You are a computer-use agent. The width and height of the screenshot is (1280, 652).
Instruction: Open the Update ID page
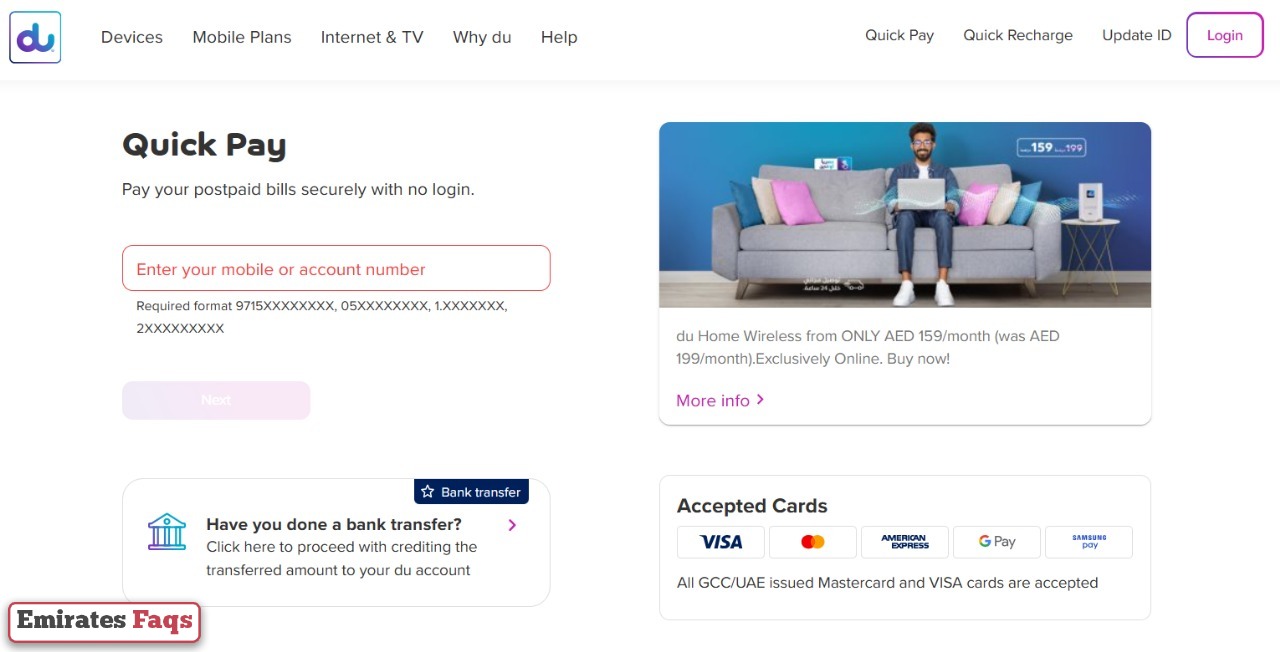point(1136,35)
